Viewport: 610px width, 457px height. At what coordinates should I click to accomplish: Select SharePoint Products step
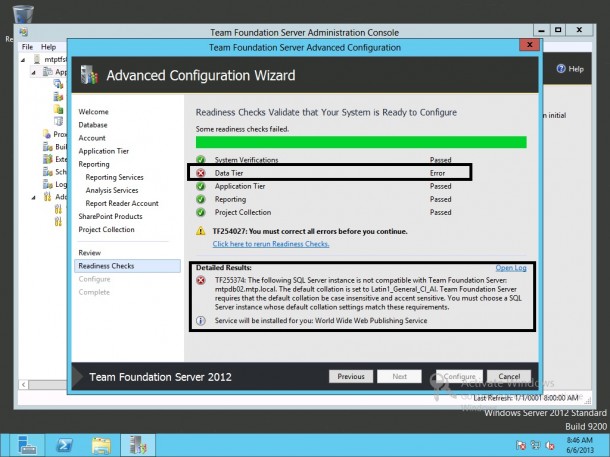[110, 216]
